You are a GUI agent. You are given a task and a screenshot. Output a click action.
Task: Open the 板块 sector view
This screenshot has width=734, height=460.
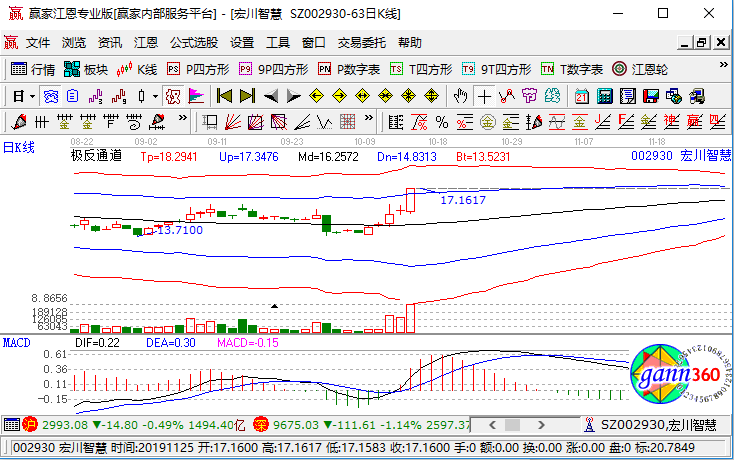coord(86,69)
